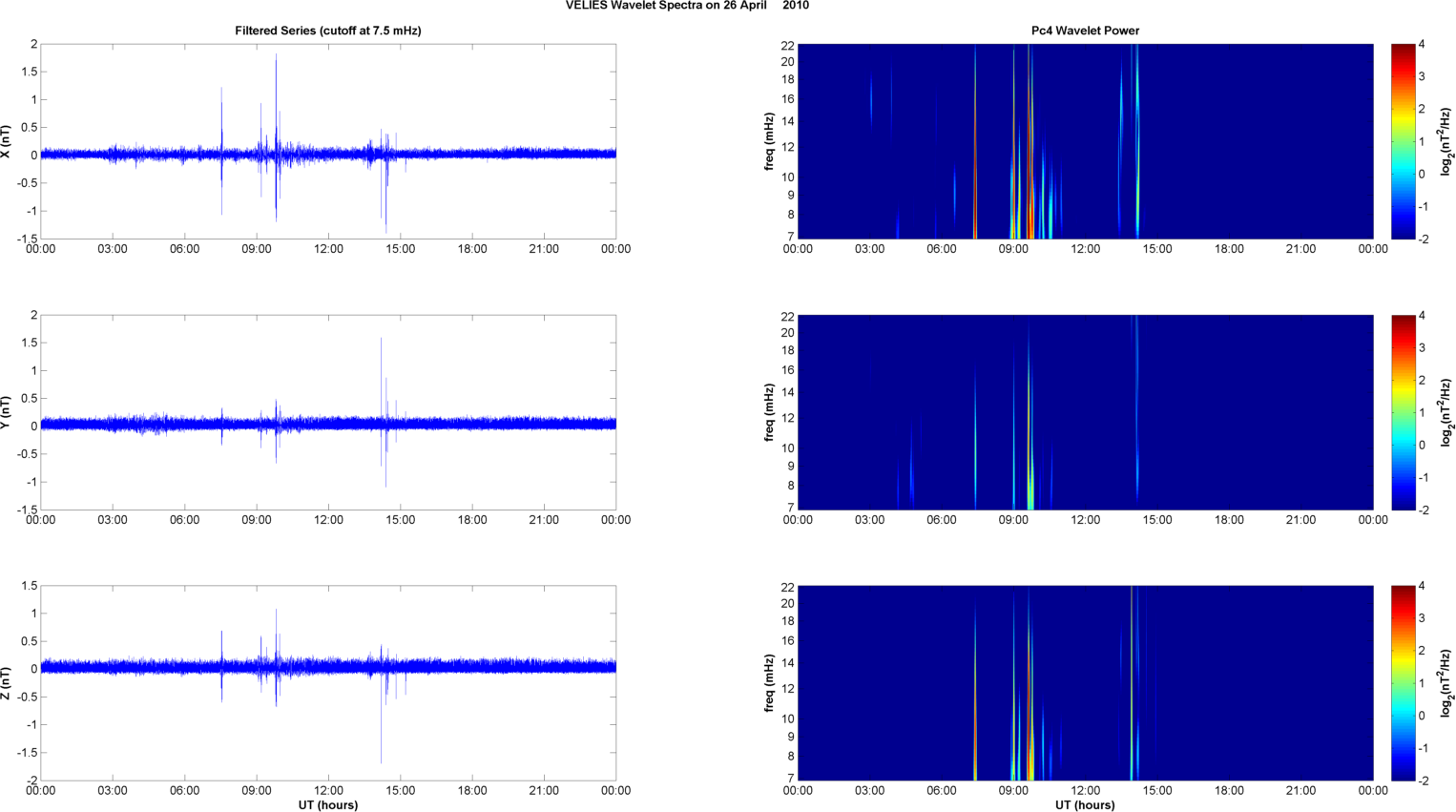Click freq (mHz) label of middle wavelet plot
1456x812 pixels.
(769, 412)
